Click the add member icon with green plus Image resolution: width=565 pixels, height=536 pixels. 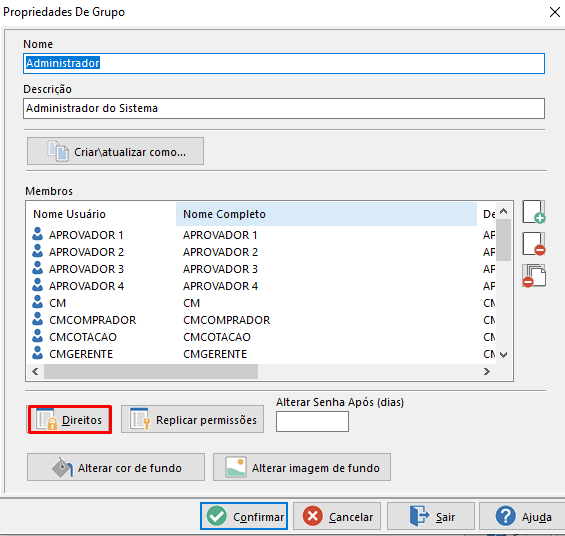(x=534, y=212)
